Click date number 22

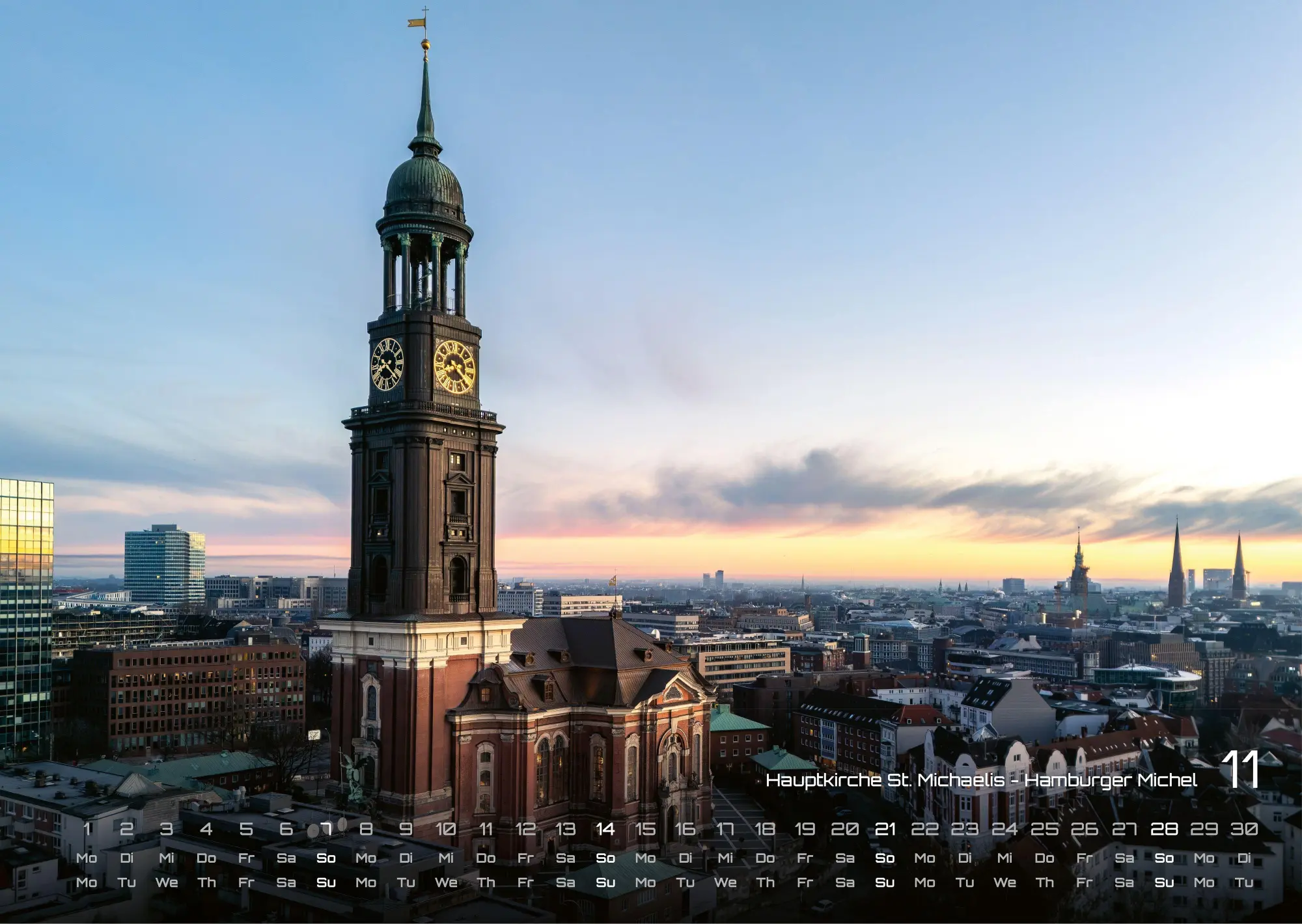925,829
